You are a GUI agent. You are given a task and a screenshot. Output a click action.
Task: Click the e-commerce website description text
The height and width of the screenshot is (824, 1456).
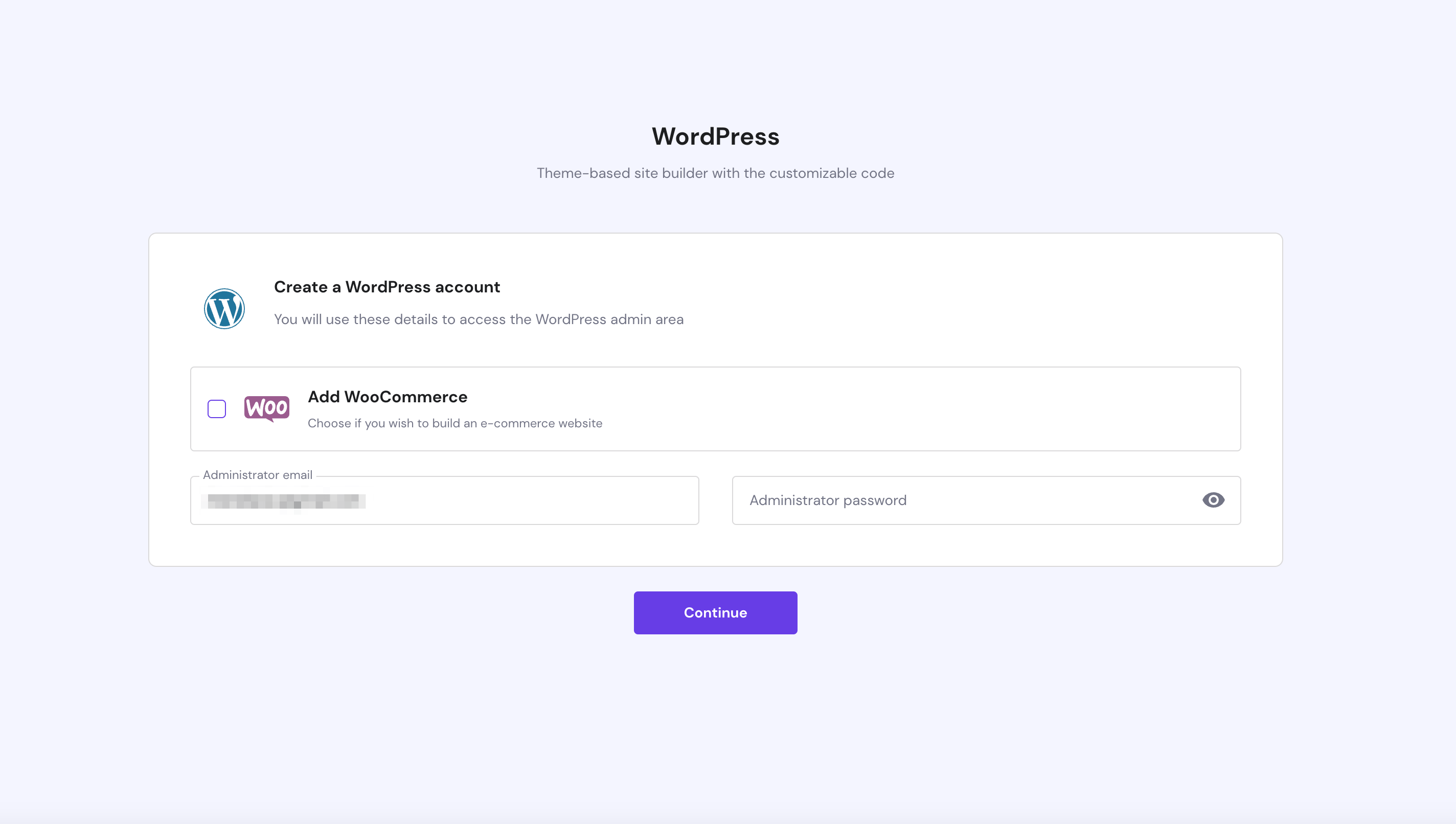[x=454, y=423]
